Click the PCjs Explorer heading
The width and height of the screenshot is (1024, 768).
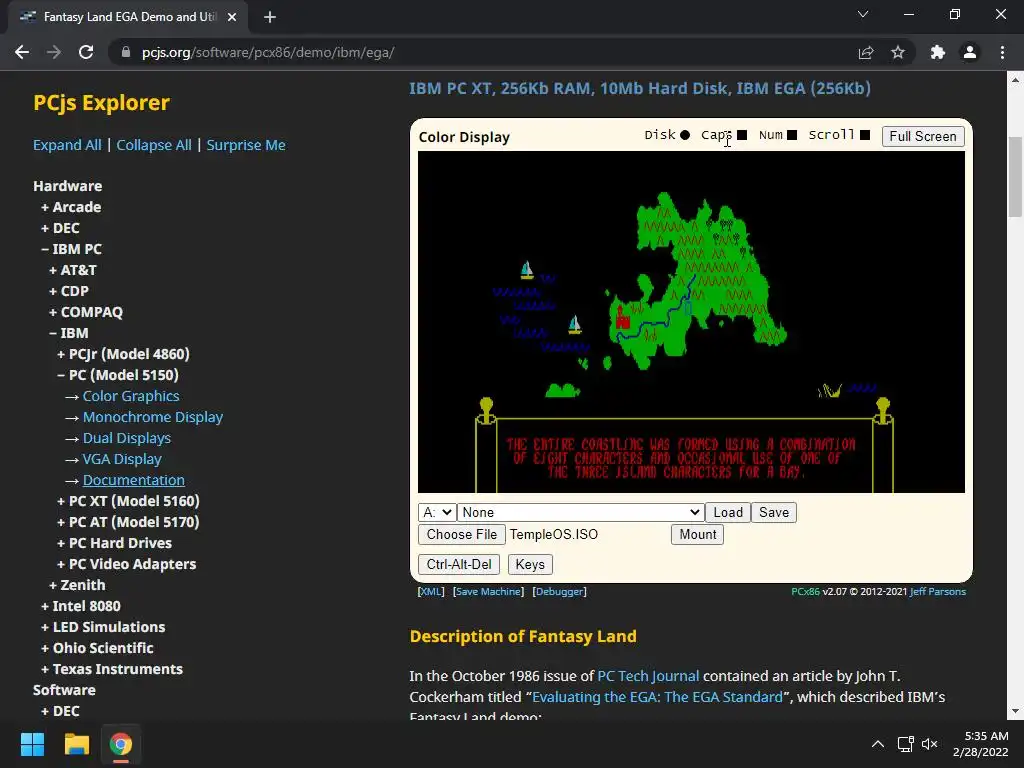(101, 103)
